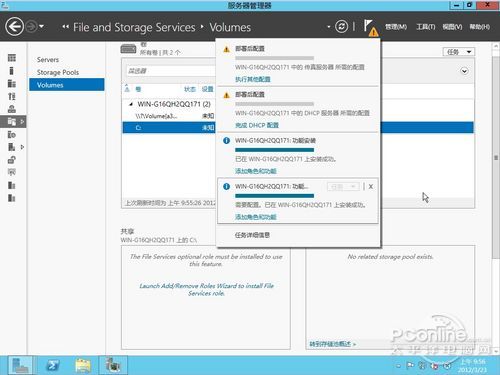Click the 功能安装 completed progress bar

(x=274, y=150)
